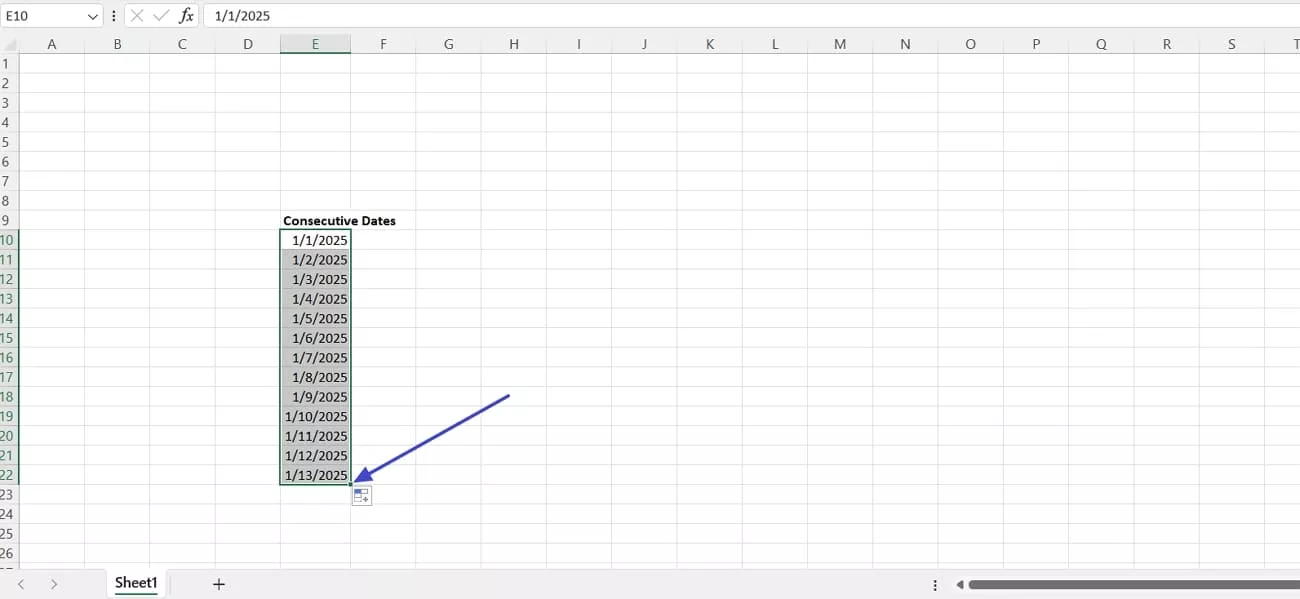
Task: Click the next sheet navigation arrow
Action: 55,583
